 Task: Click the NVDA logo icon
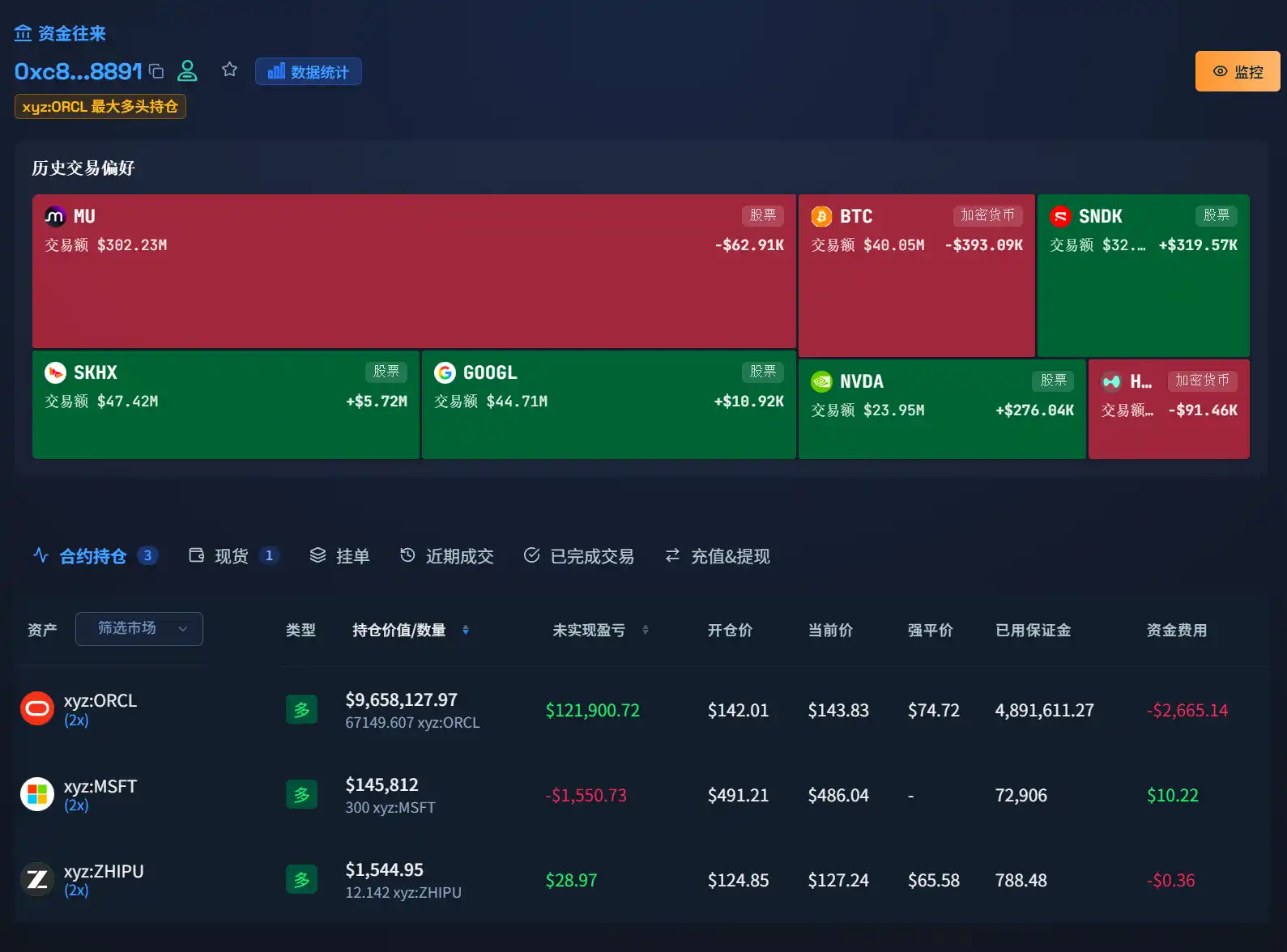click(x=821, y=381)
